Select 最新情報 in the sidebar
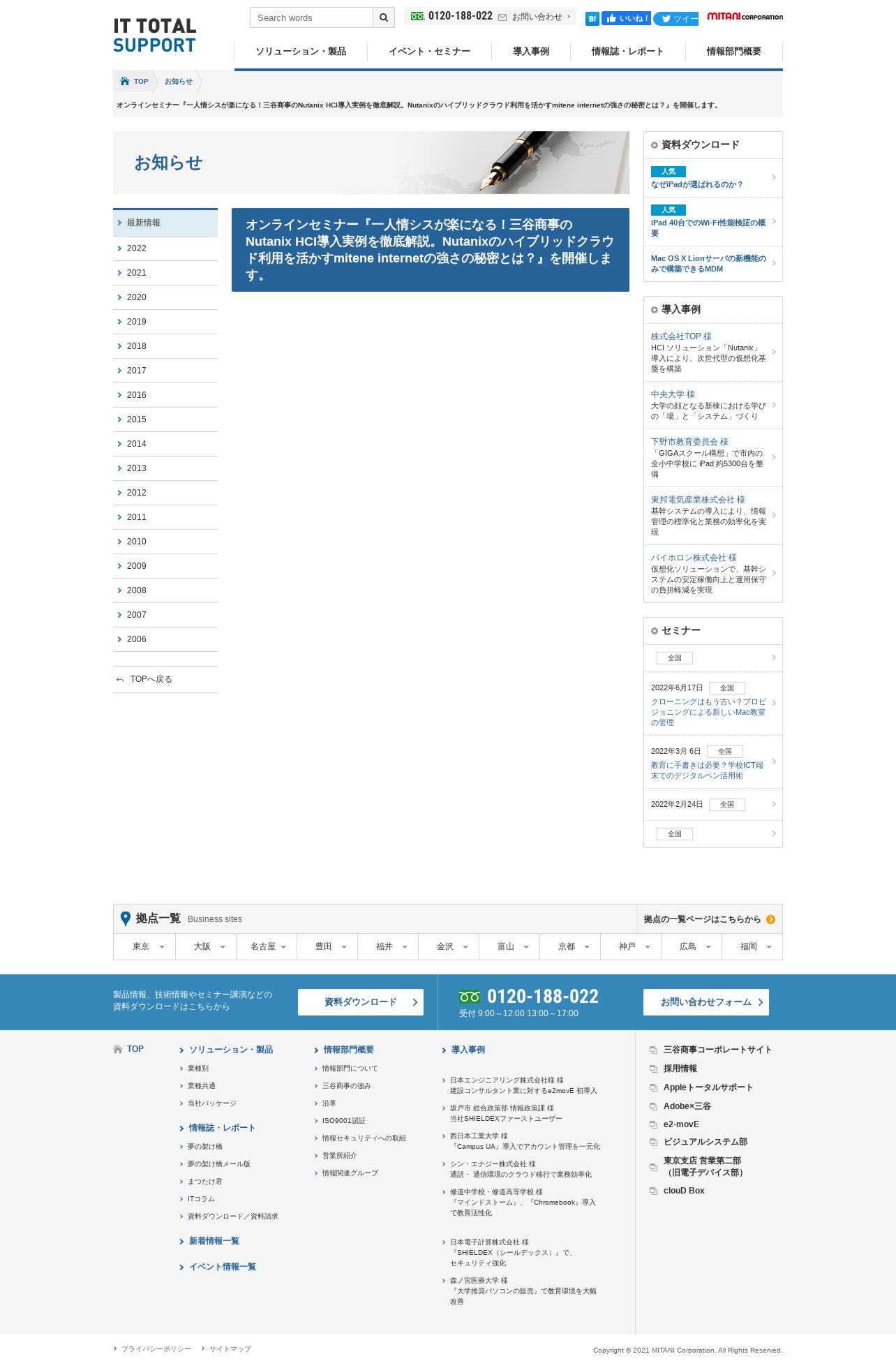896x1361 pixels. [165, 223]
